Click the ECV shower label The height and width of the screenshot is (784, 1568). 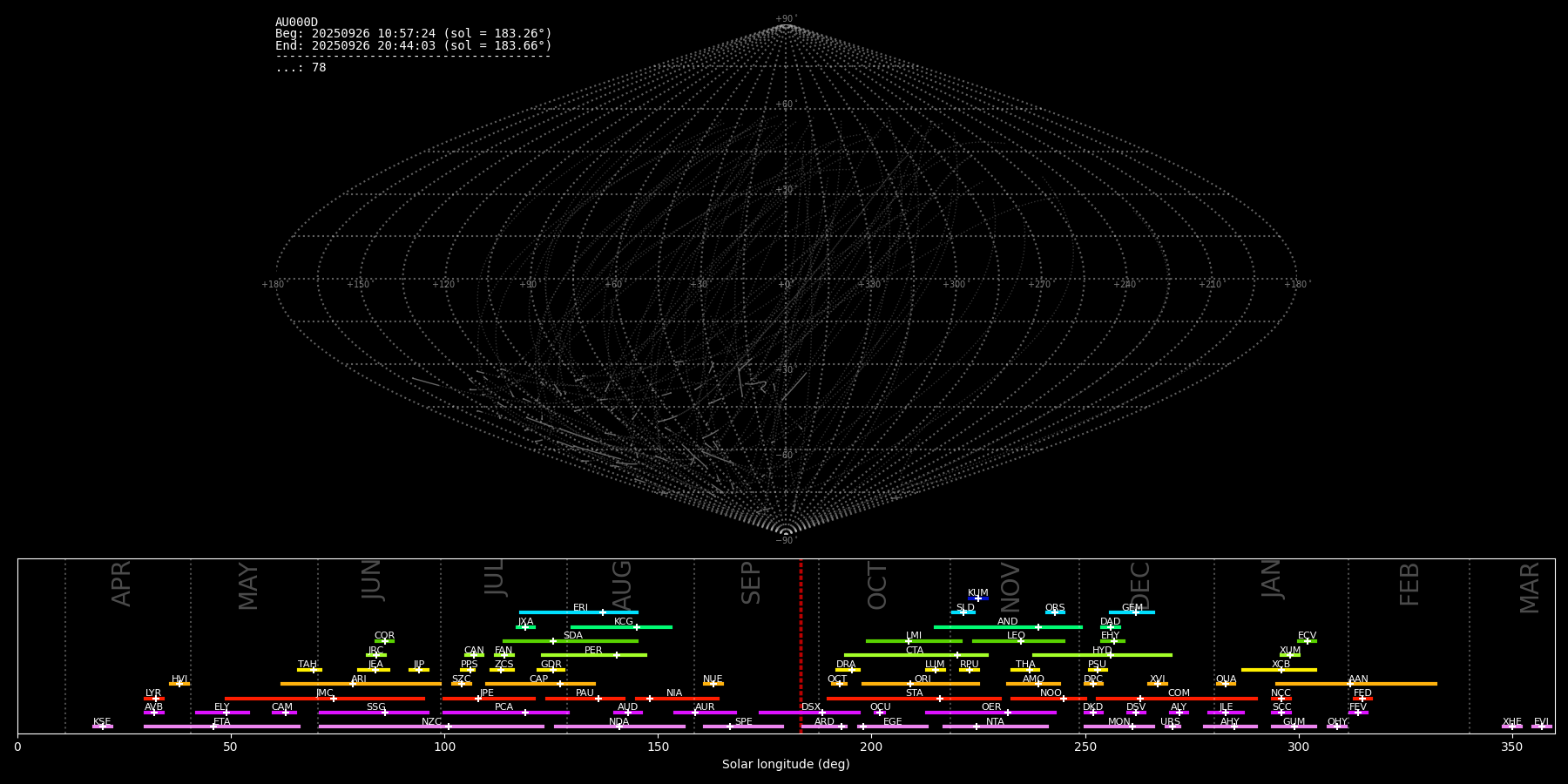click(1307, 636)
